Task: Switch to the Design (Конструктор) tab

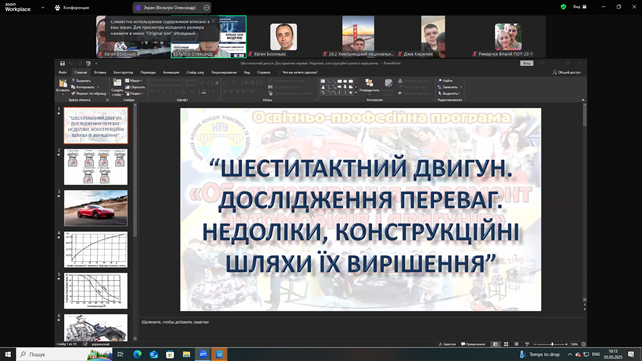Action: pyautogui.click(x=123, y=72)
